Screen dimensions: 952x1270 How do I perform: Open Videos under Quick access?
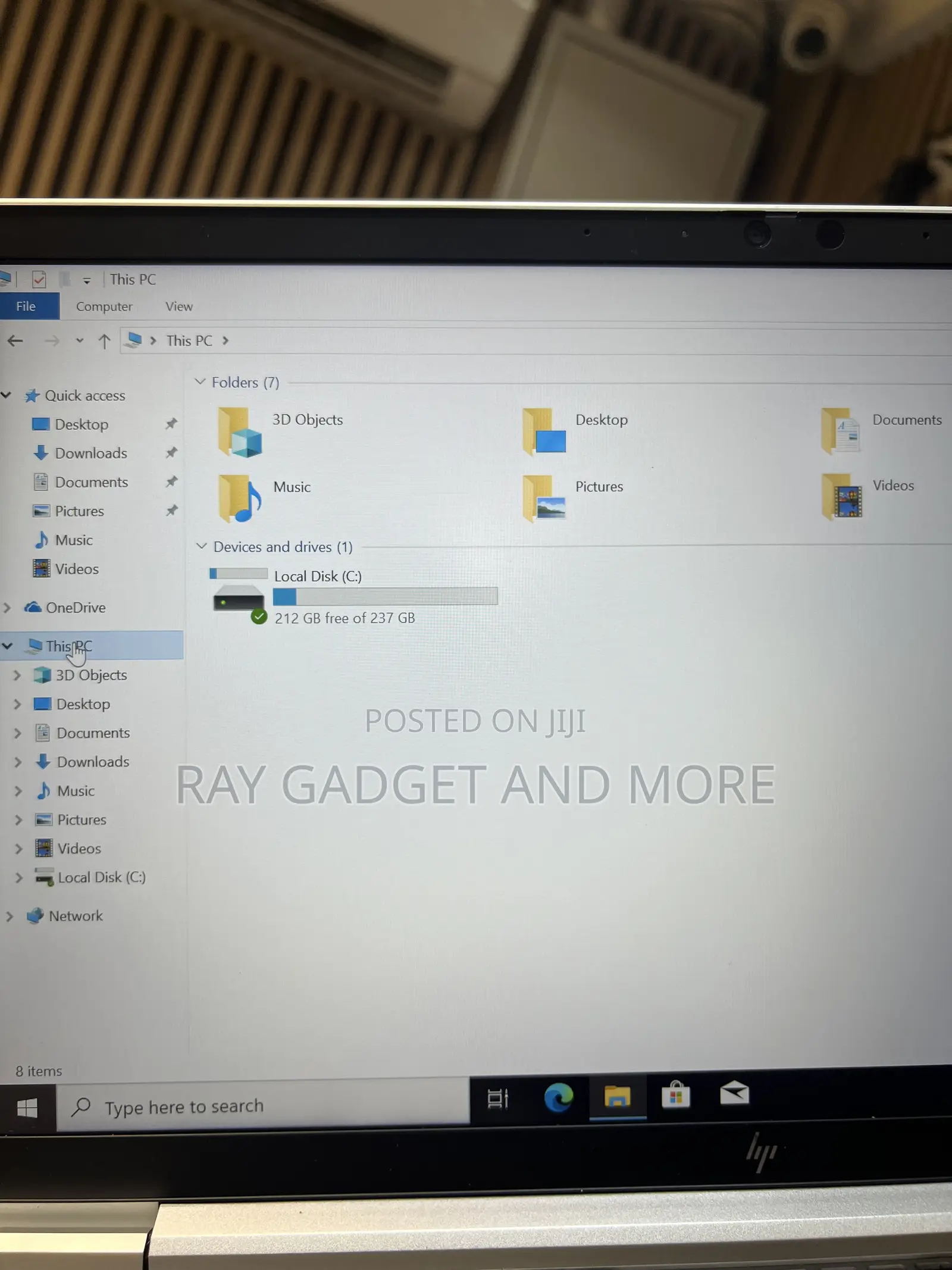coord(77,568)
